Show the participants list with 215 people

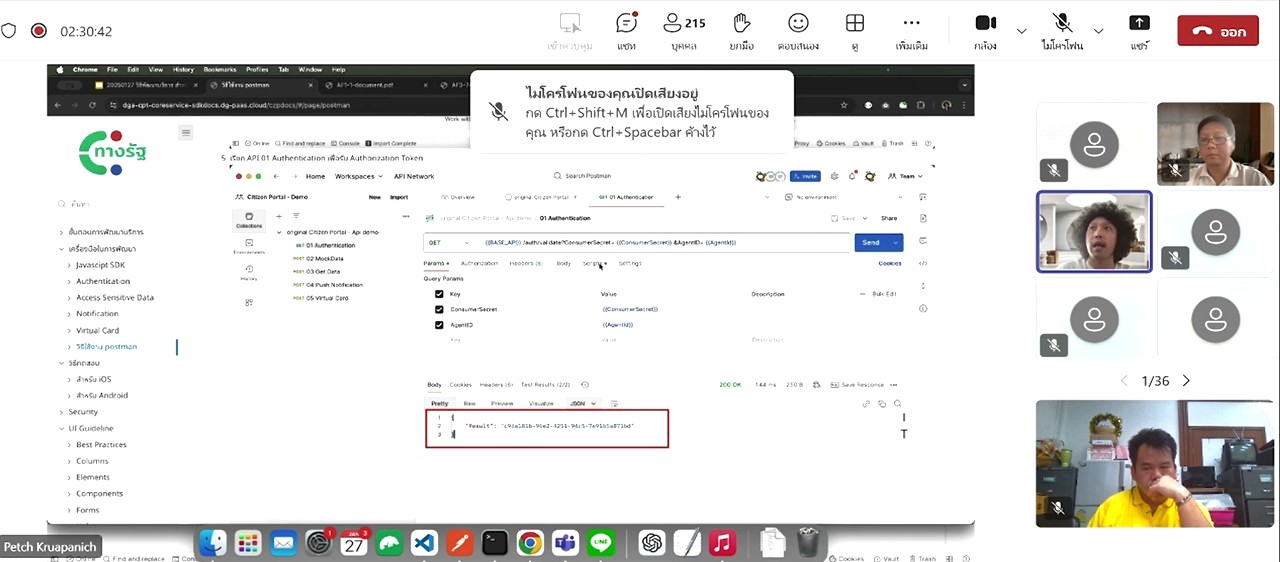(x=686, y=30)
